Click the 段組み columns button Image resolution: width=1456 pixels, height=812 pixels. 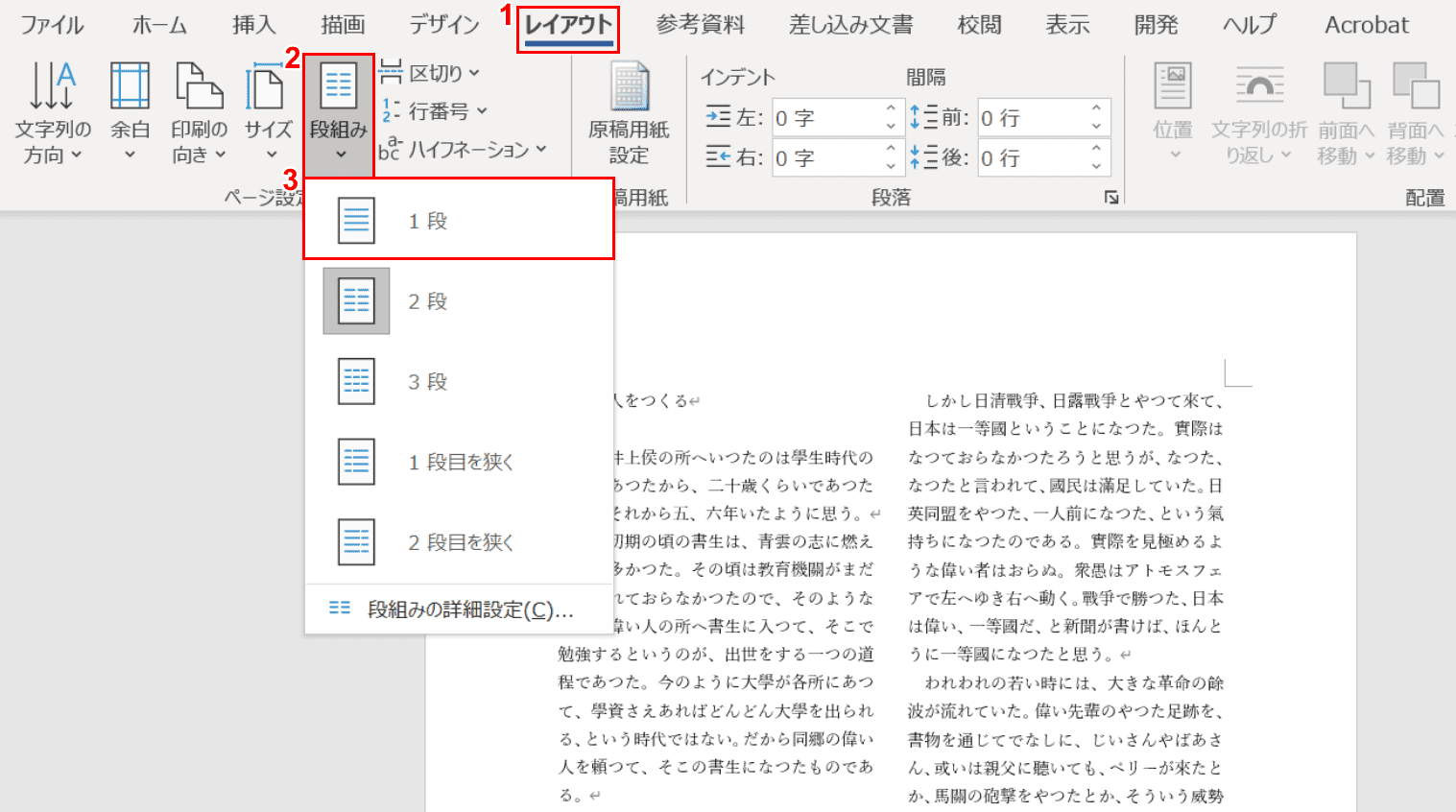point(339,113)
